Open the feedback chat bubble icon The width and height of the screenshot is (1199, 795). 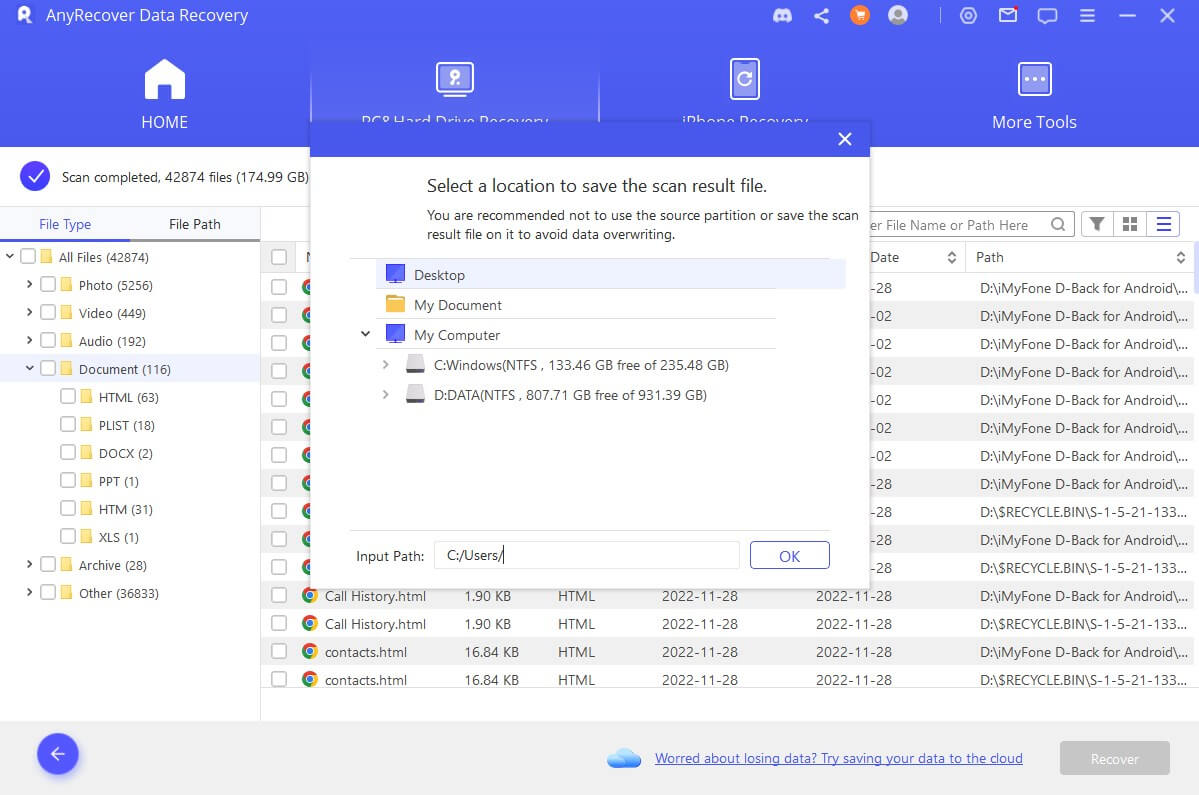[1047, 16]
